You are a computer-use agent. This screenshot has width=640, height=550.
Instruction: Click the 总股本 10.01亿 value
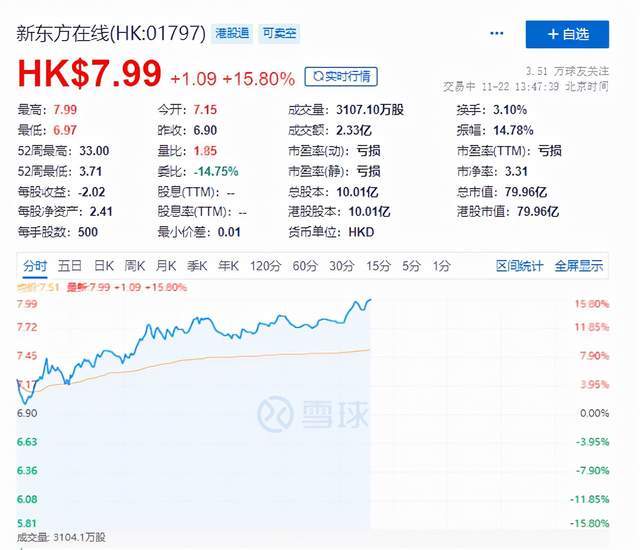(357, 192)
